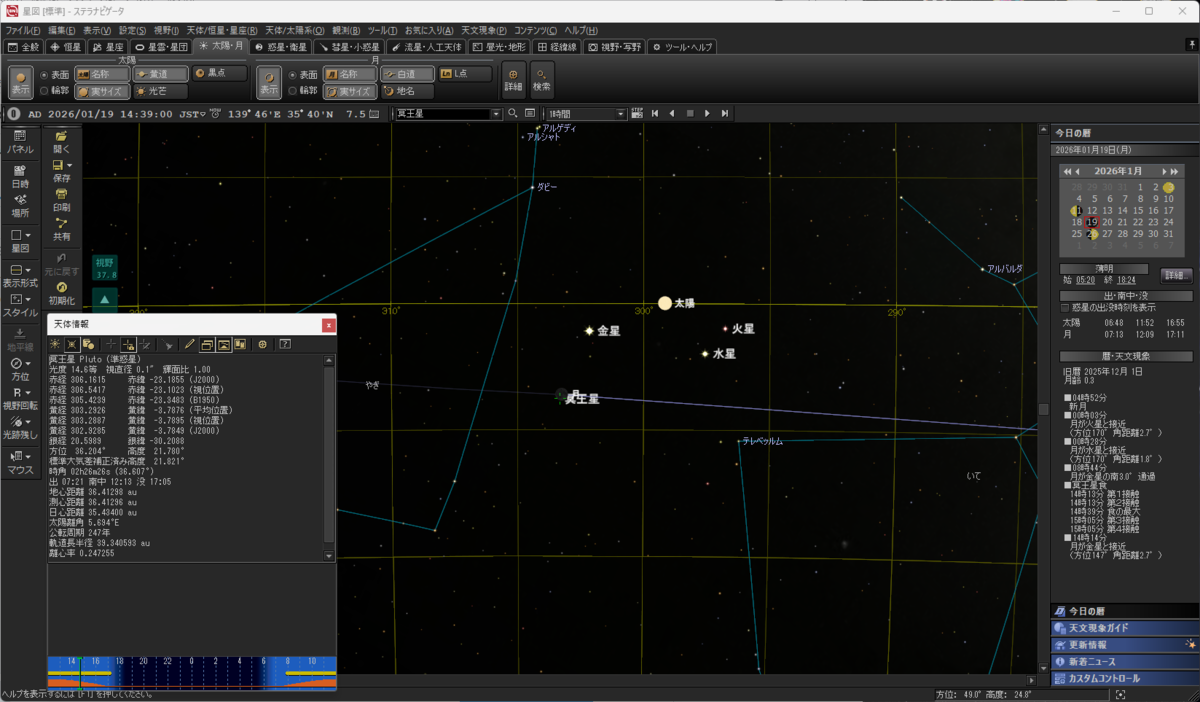Select the Sun 表面 radio button
Image resolution: width=1200 pixels, height=702 pixels.
click(x=44, y=74)
